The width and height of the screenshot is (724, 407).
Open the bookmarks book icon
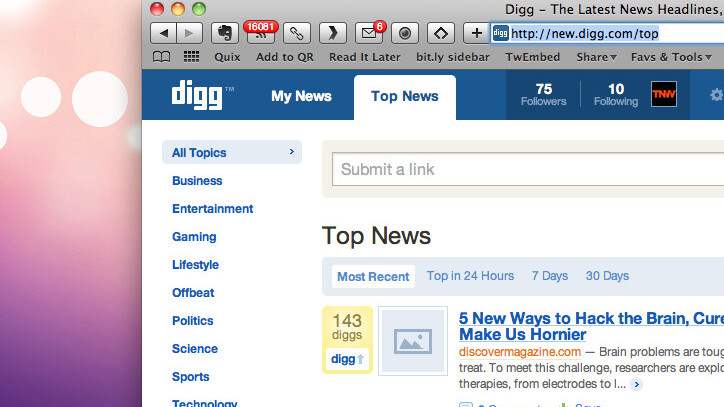pyautogui.click(x=161, y=57)
